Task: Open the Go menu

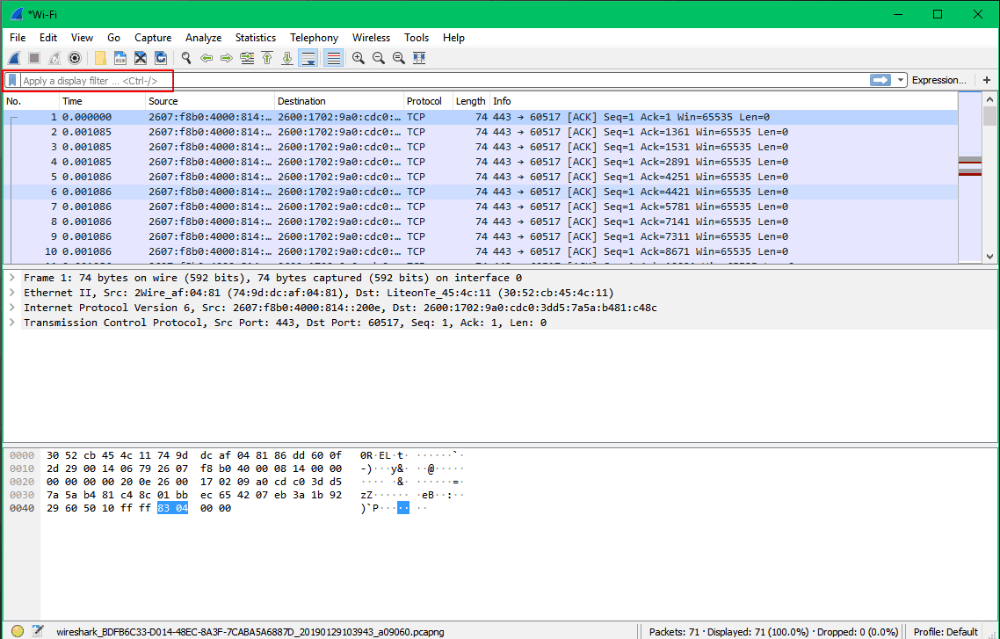Action: (x=114, y=38)
